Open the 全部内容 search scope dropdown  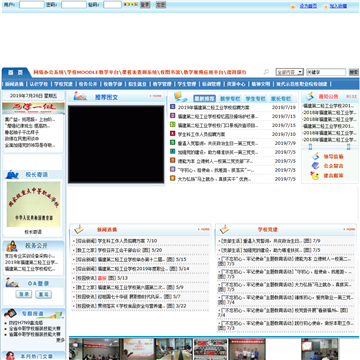pyautogui.click(x=289, y=72)
